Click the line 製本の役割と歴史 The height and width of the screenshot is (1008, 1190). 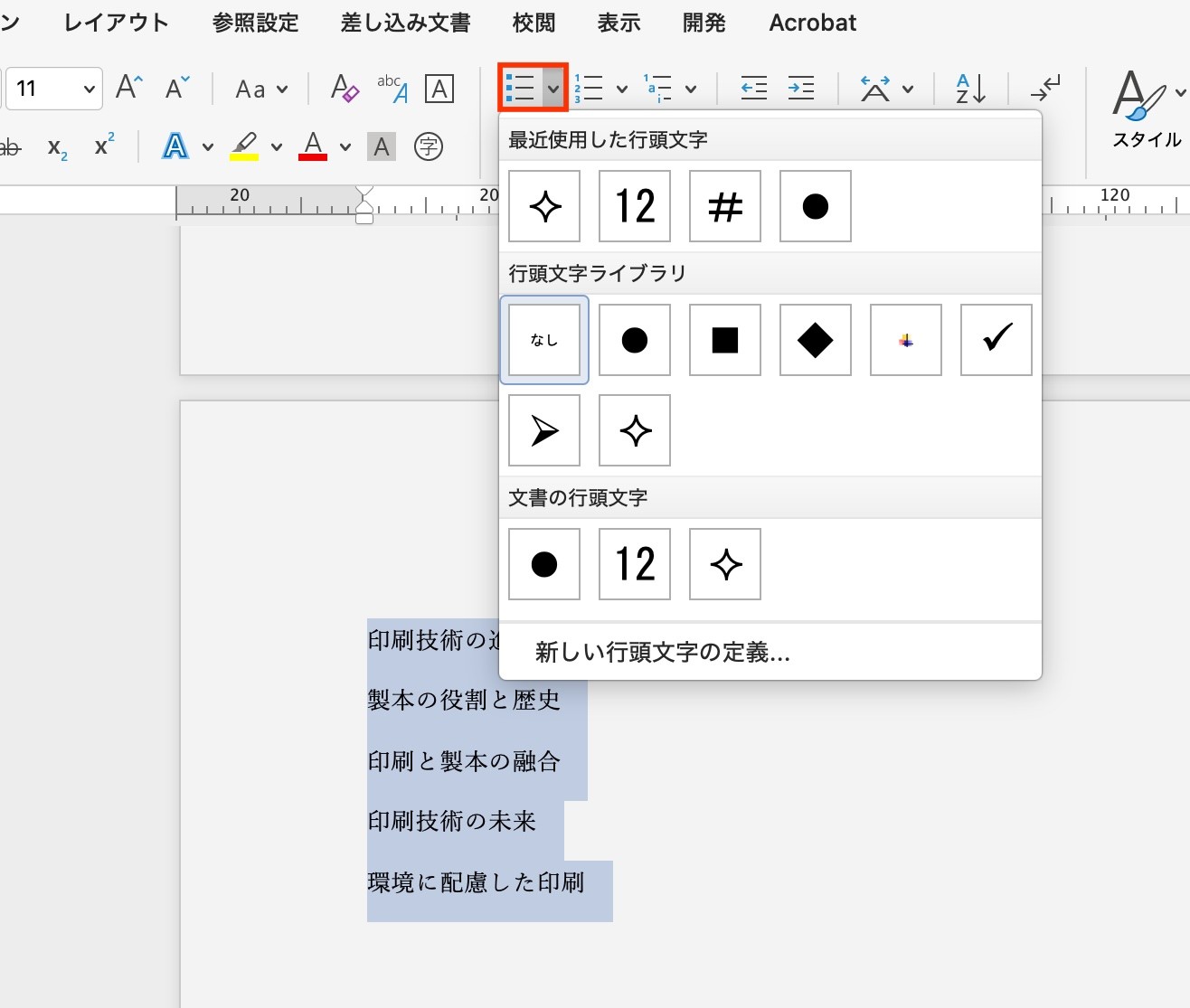click(x=464, y=701)
